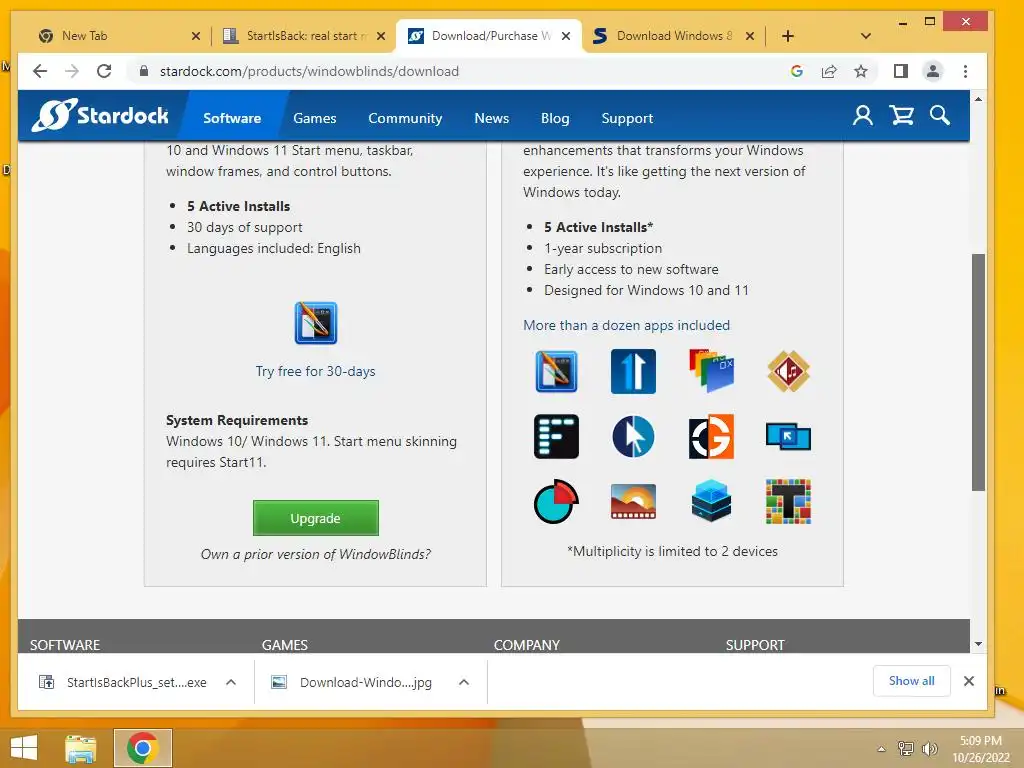Select the WindowBlinds icon in apps grid
The width and height of the screenshot is (1024, 768).
point(556,371)
